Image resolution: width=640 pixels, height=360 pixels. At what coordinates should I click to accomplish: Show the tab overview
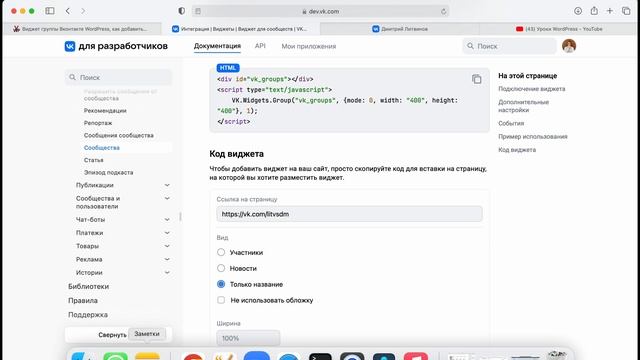tap(626, 11)
